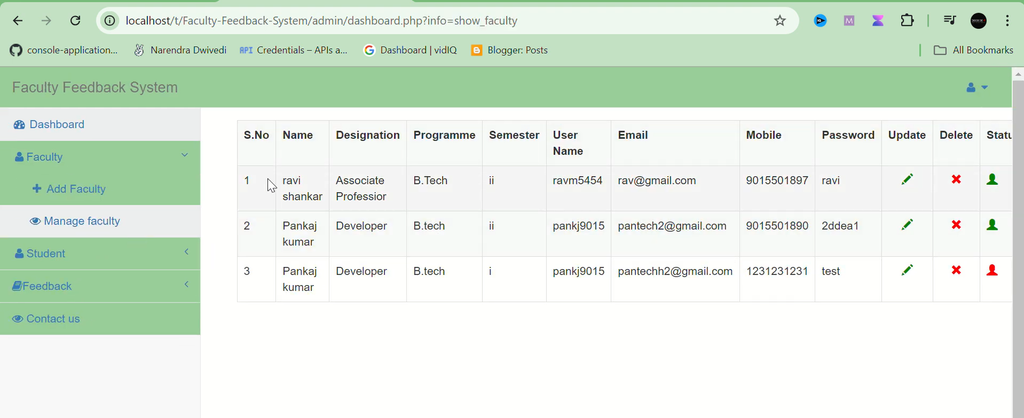Open Add Faculty page

[100, 189]
